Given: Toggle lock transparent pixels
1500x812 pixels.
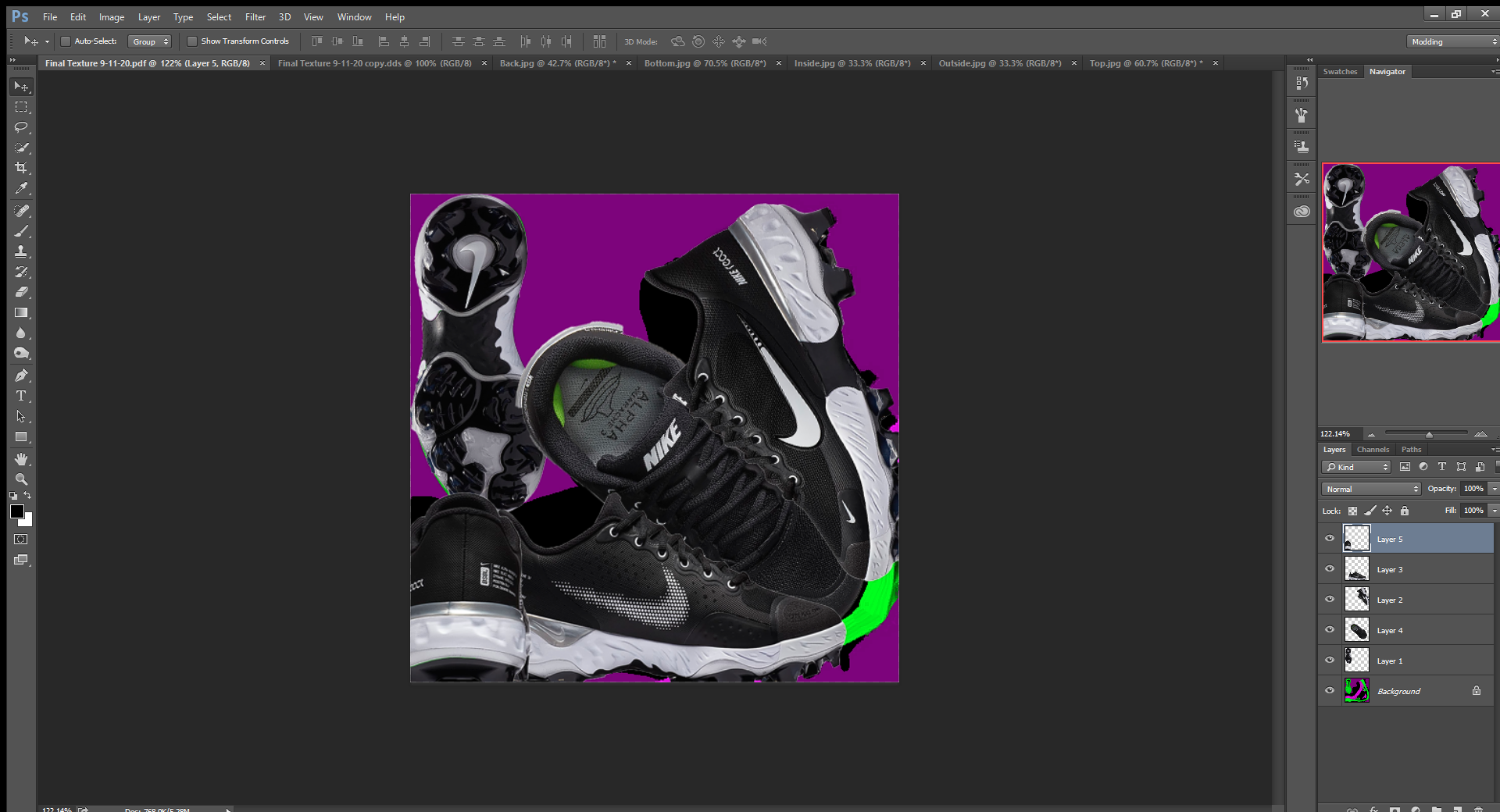Looking at the screenshot, I should pyautogui.click(x=1352, y=511).
